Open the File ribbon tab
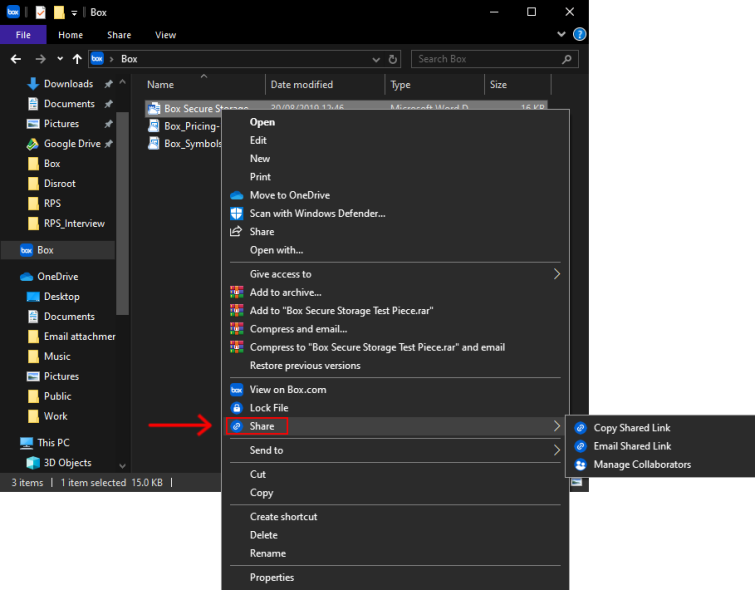The width and height of the screenshot is (755, 590). [23, 35]
